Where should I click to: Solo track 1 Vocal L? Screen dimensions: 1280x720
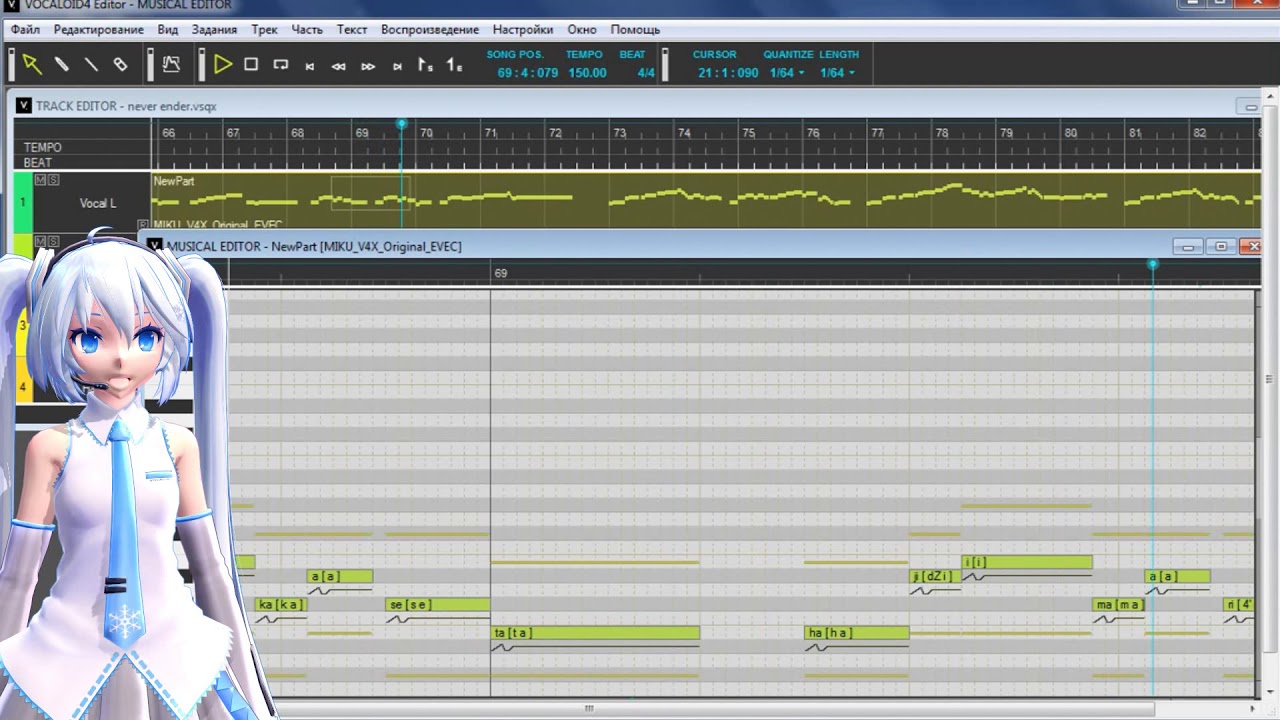[53, 180]
